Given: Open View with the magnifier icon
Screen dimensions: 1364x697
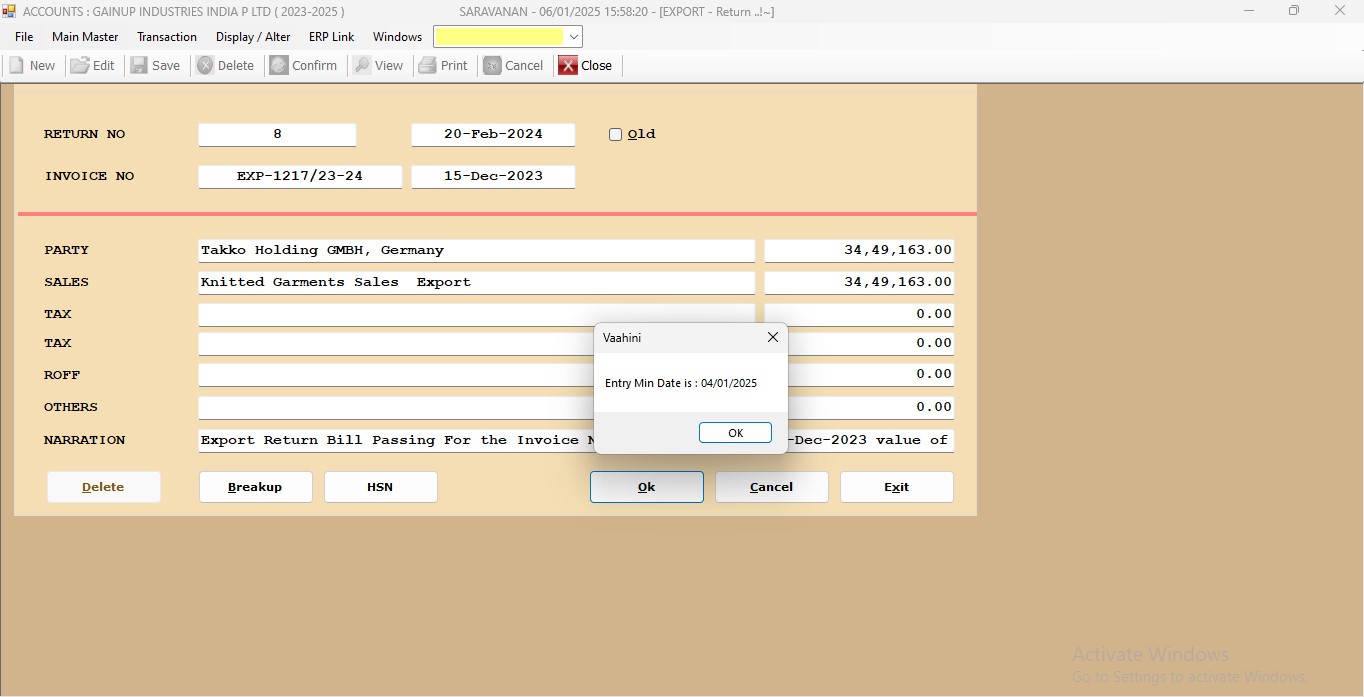Looking at the screenshot, I should tap(362, 66).
